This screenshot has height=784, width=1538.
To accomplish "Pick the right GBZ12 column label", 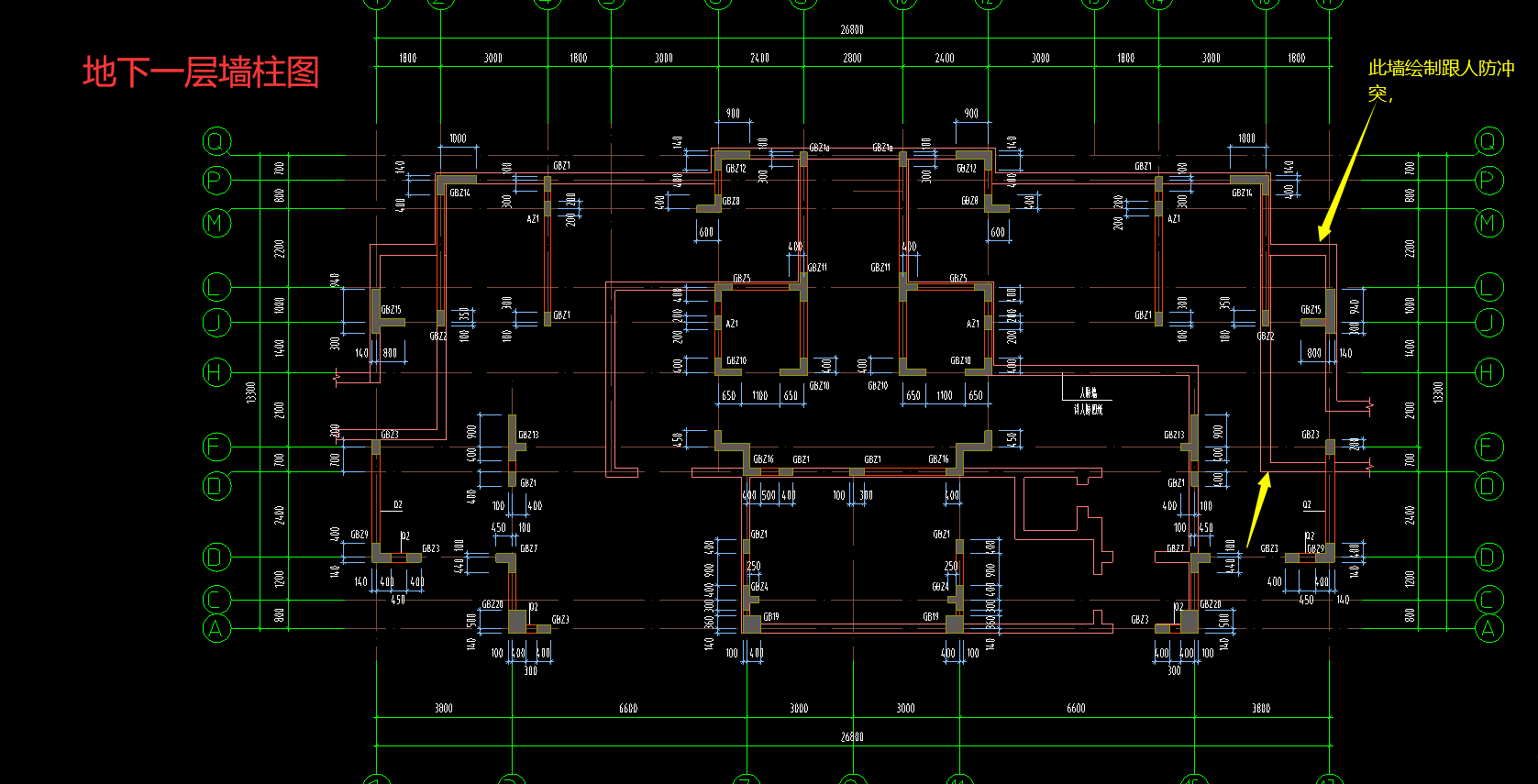I will (967, 169).
